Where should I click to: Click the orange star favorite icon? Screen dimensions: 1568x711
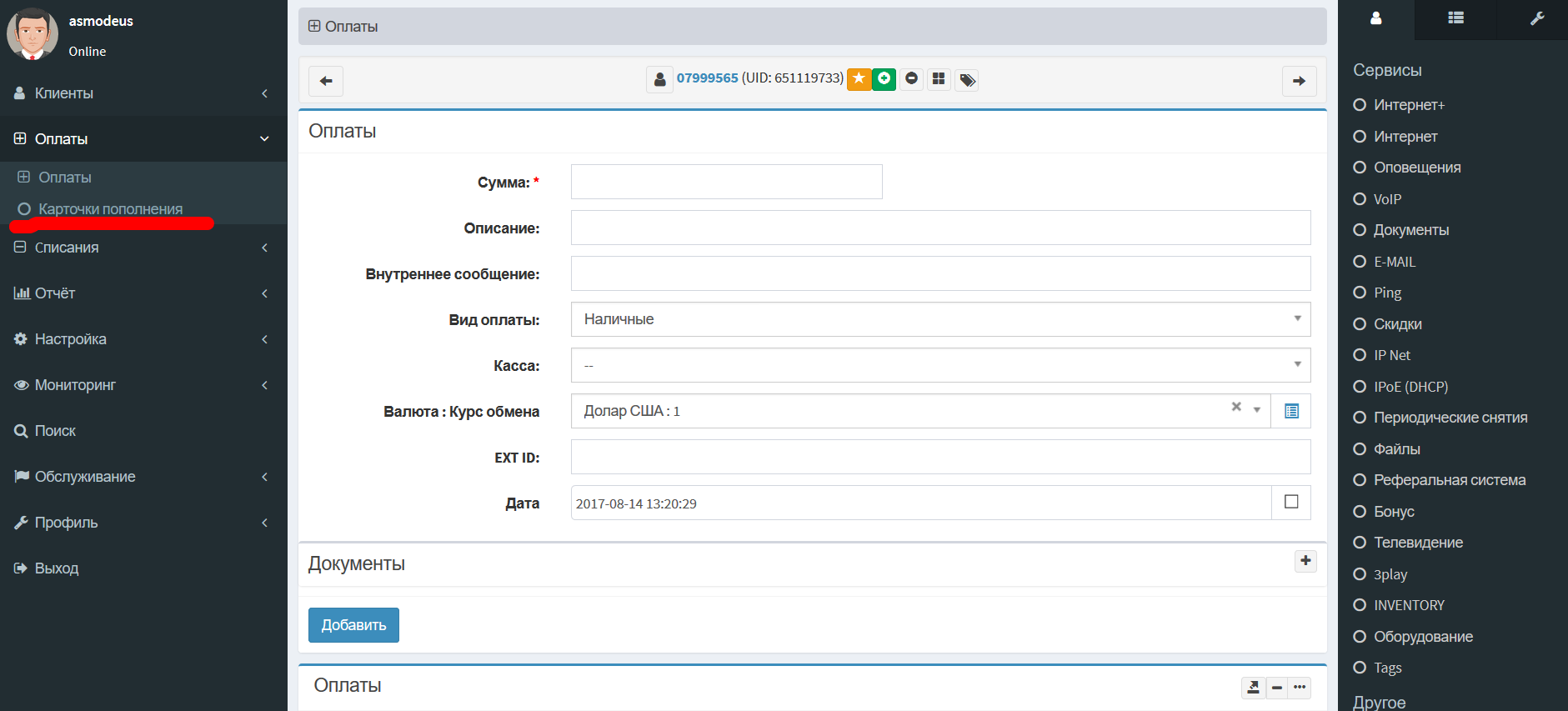859,79
